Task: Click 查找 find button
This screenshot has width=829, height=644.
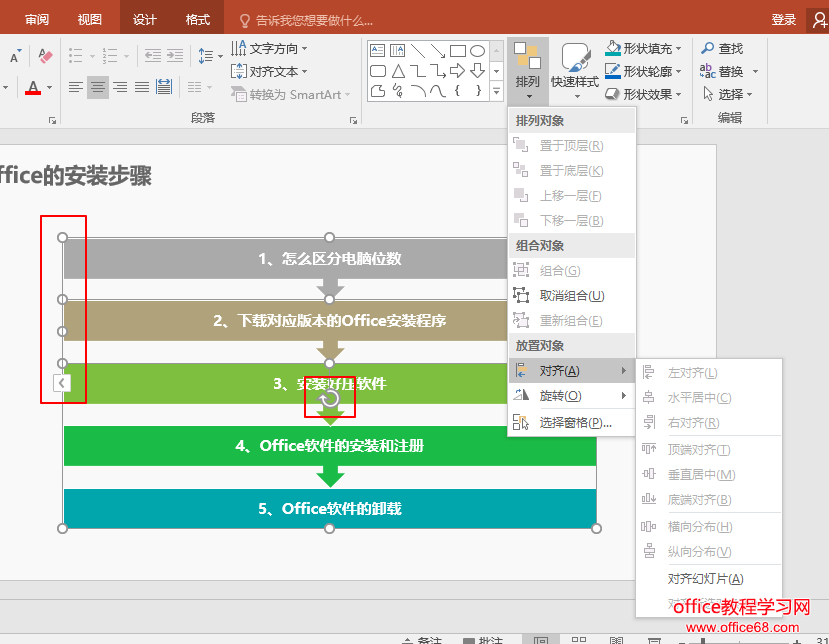Action: (722, 49)
